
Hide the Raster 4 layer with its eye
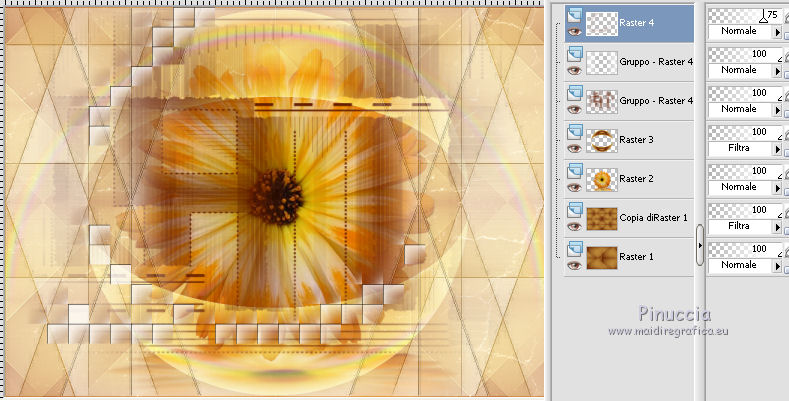point(574,32)
